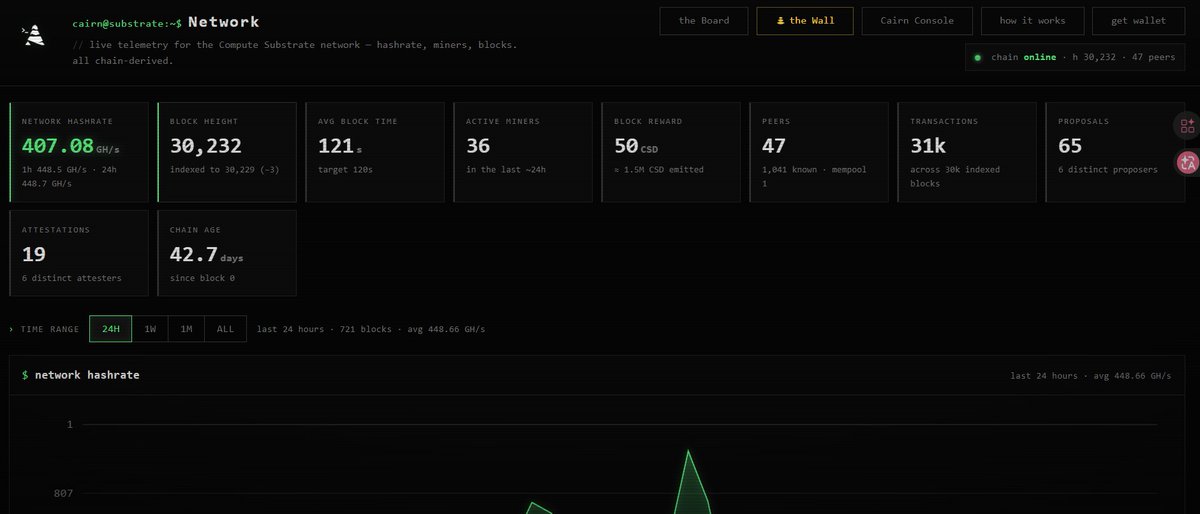Click the pink translate icon on right edge
This screenshot has height=514, width=1200.
[x=1187, y=162]
